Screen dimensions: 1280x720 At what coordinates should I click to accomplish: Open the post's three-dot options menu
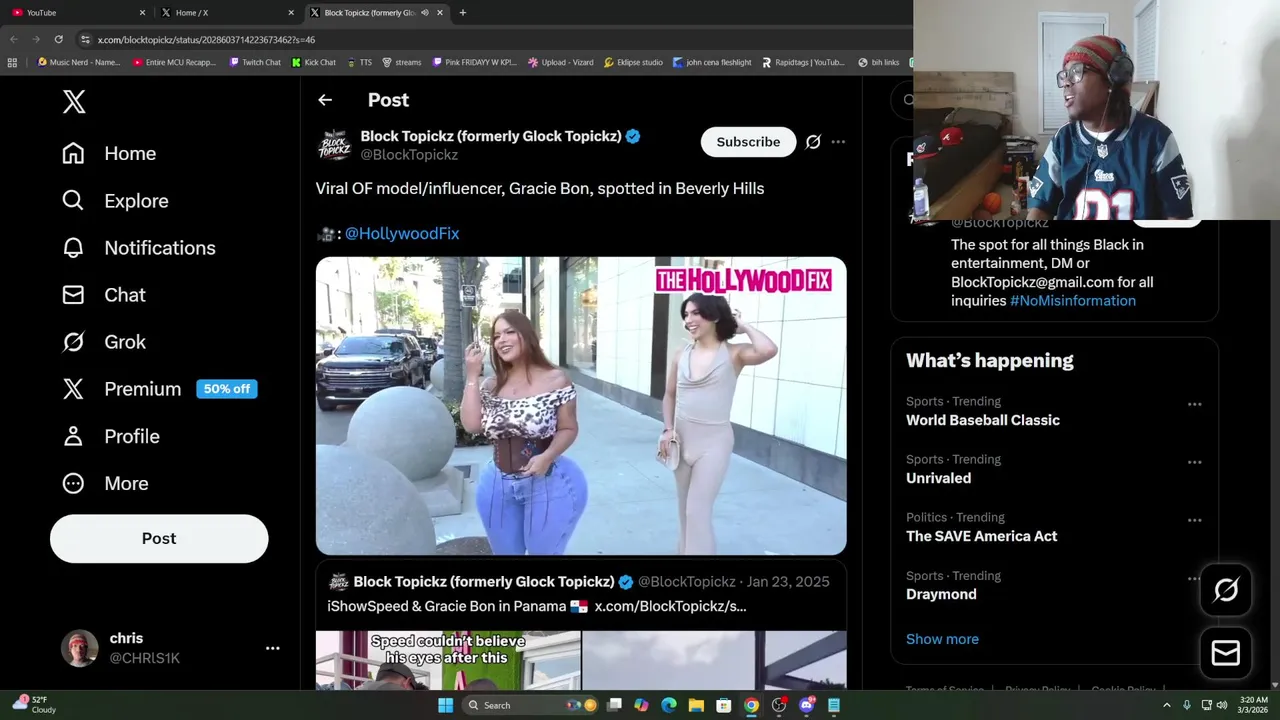point(838,142)
